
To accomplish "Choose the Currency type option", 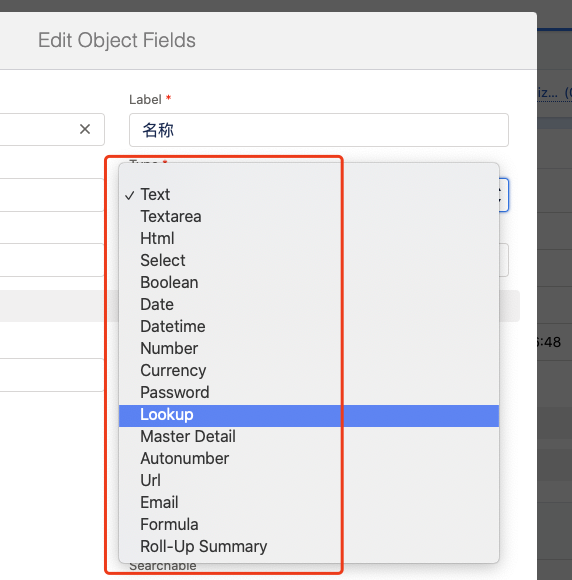I will (x=309, y=371).
